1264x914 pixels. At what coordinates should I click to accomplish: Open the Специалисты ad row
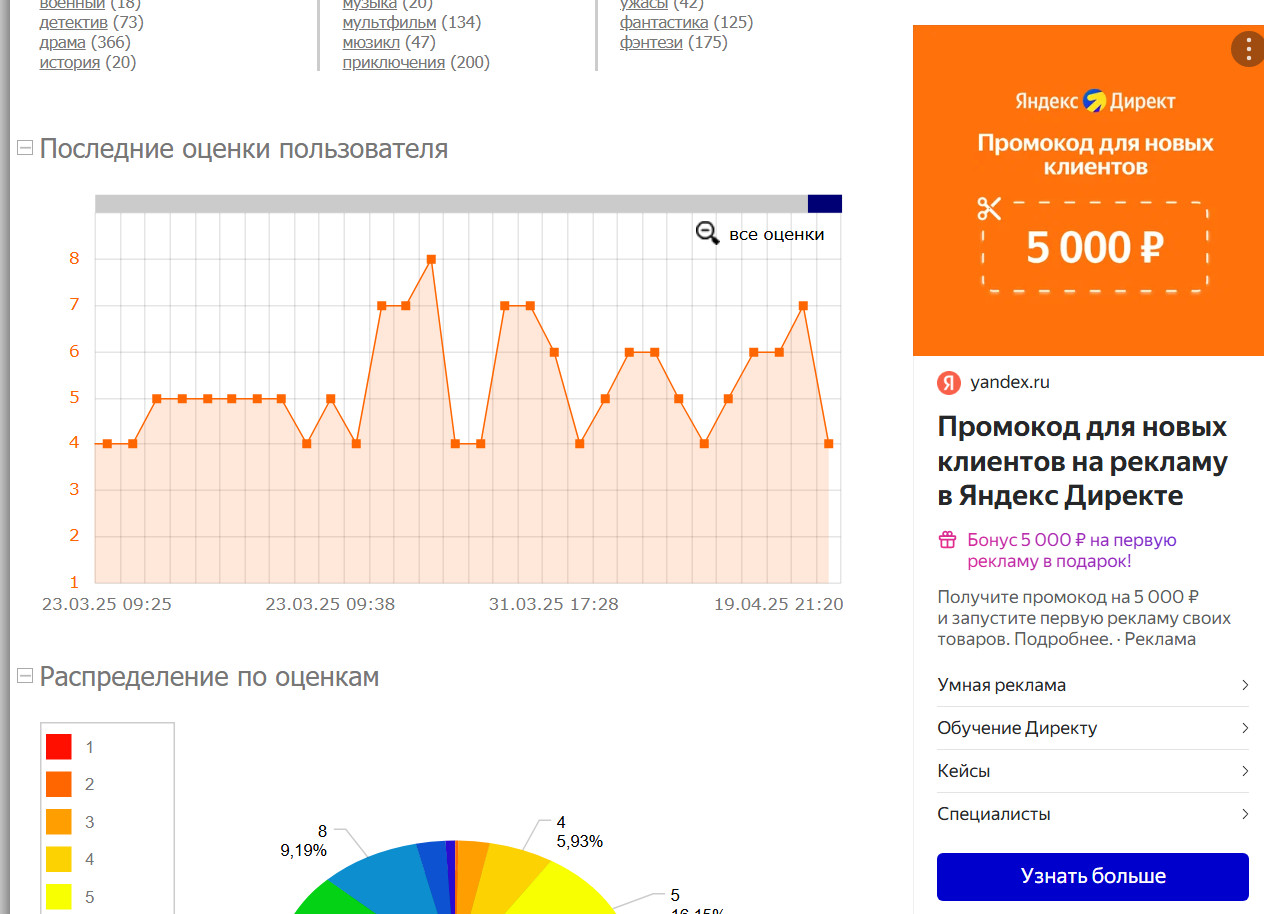(x=1094, y=814)
